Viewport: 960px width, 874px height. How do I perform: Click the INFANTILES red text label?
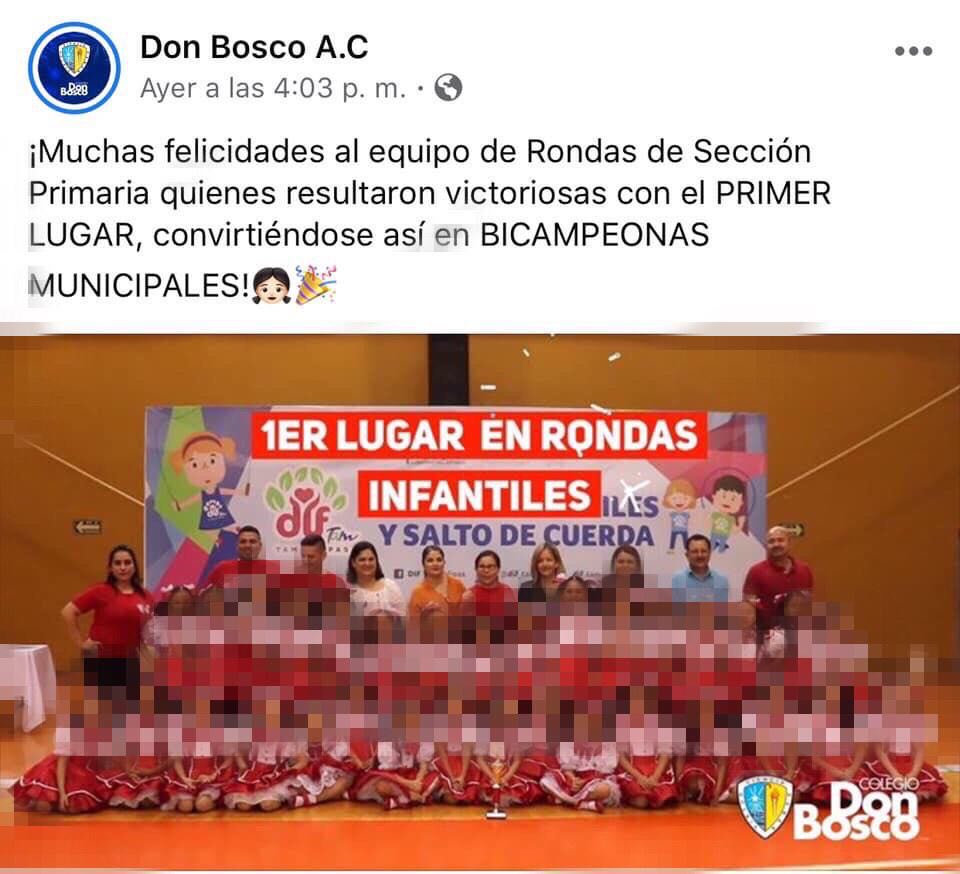click(x=479, y=495)
